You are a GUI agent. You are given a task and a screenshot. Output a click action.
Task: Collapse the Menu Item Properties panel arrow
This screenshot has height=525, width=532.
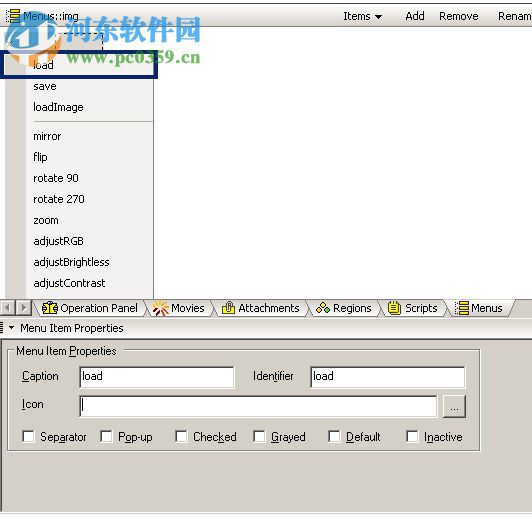pyautogui.click(x=12, y=328)
